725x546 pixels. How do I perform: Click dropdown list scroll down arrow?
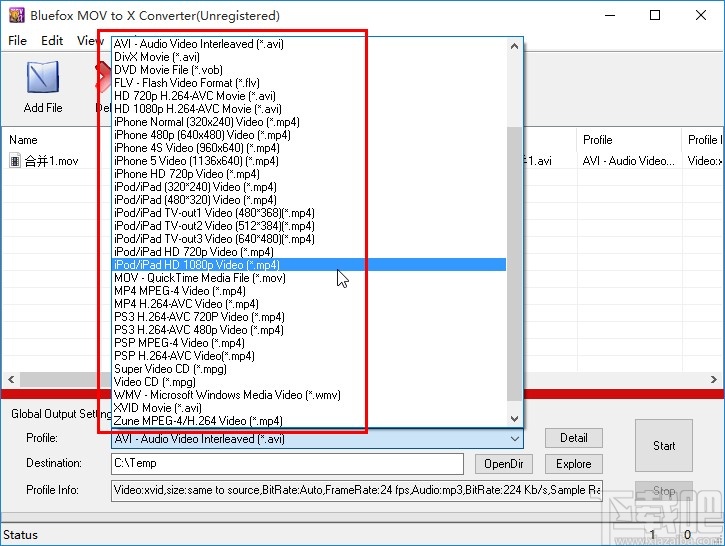(x=514, y=419)
